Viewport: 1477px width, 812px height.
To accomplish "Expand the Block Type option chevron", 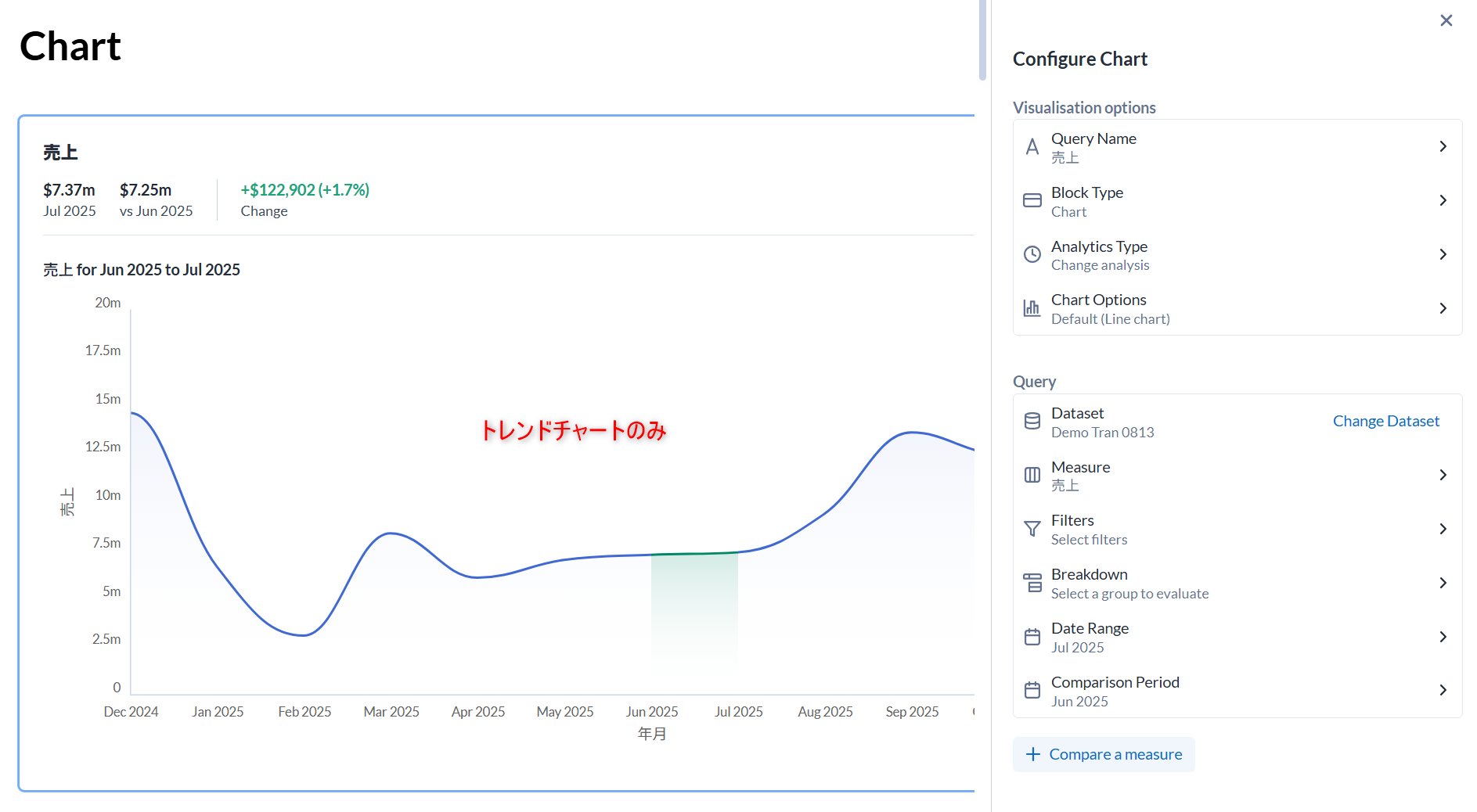I will tap(1443, 201).
